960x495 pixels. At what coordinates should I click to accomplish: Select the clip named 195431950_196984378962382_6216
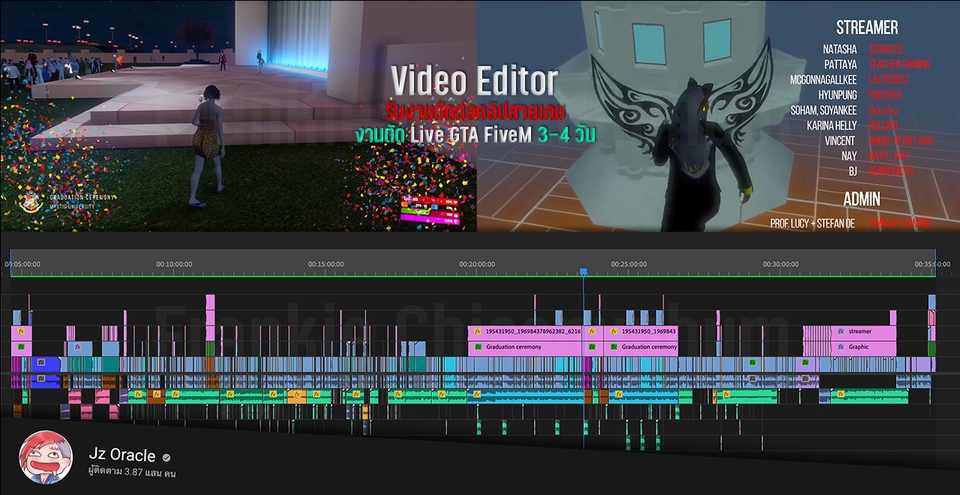[525, 331]
